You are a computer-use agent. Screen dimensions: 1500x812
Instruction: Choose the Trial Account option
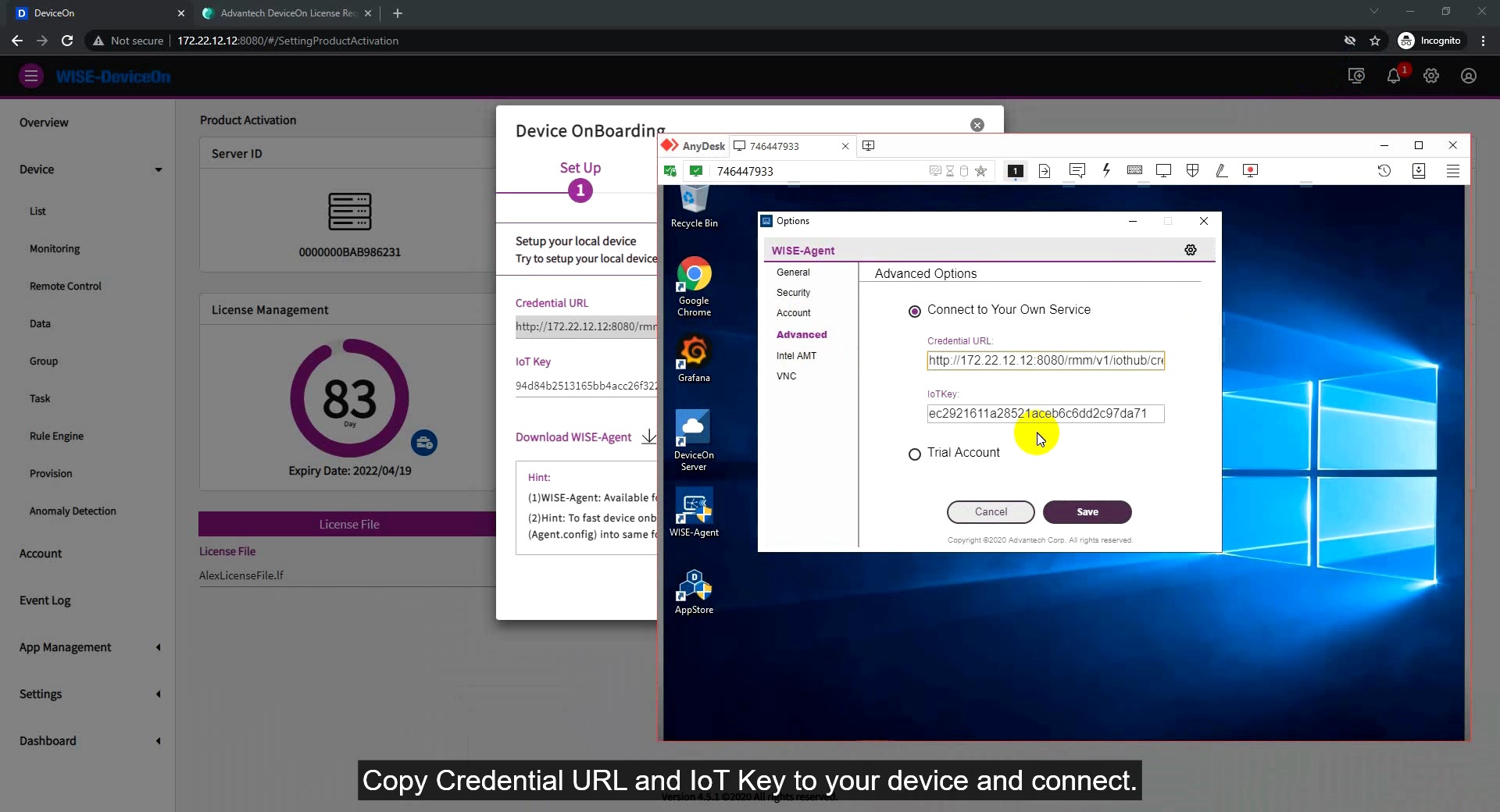click(x=914, y=454)
